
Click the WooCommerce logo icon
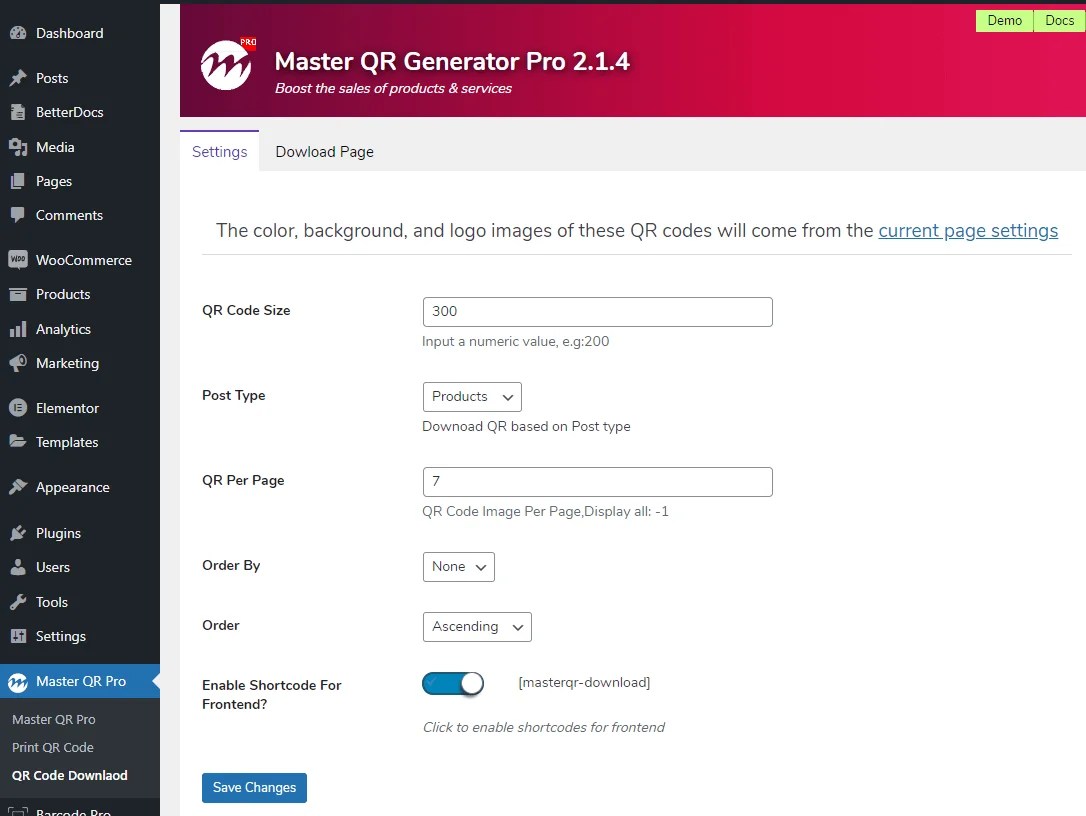pos(18,260)
